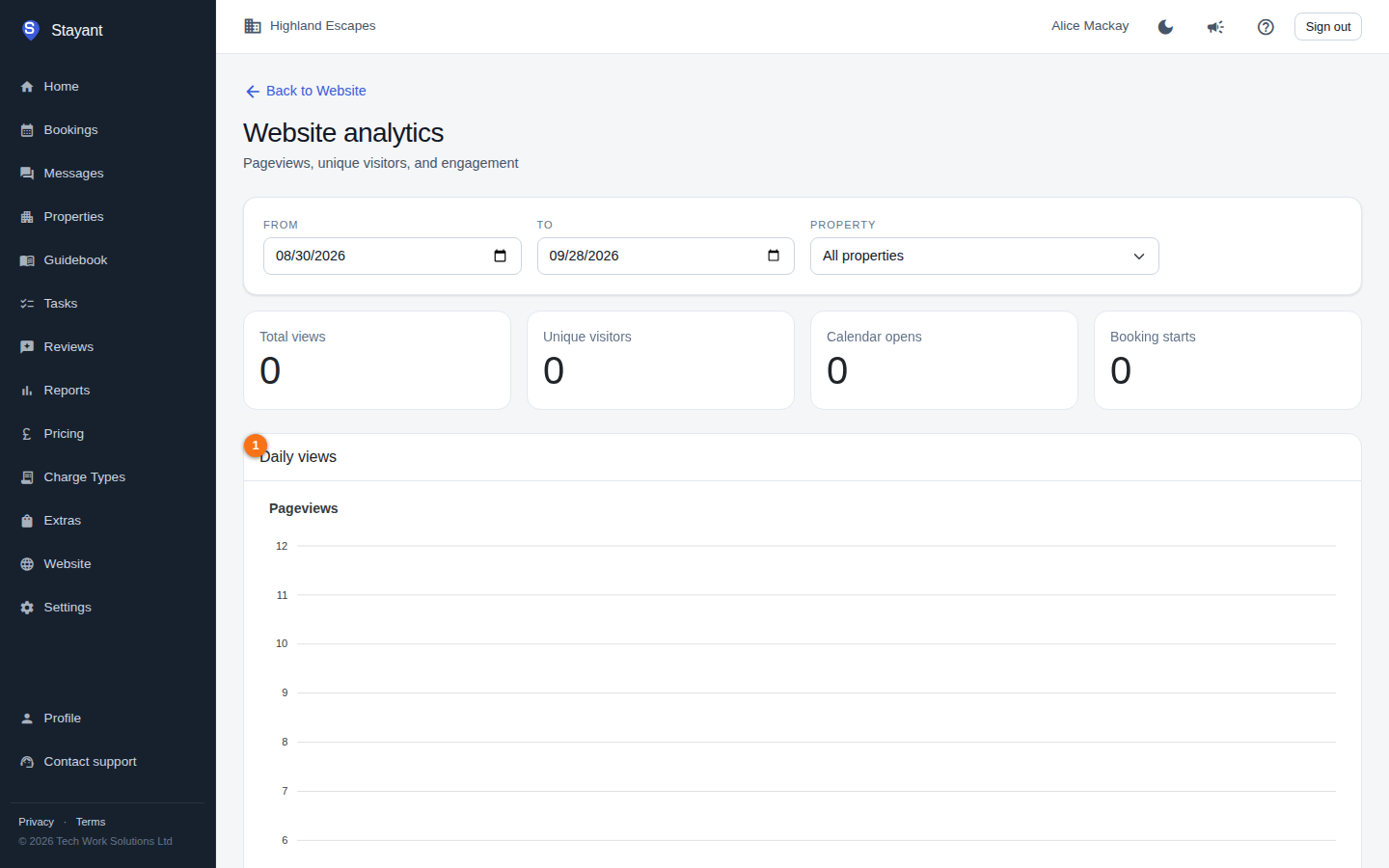The height and width of the screenshot is (868, 1389).
Task: Click the Unique visitors stat label
Action: click(586, 337)
